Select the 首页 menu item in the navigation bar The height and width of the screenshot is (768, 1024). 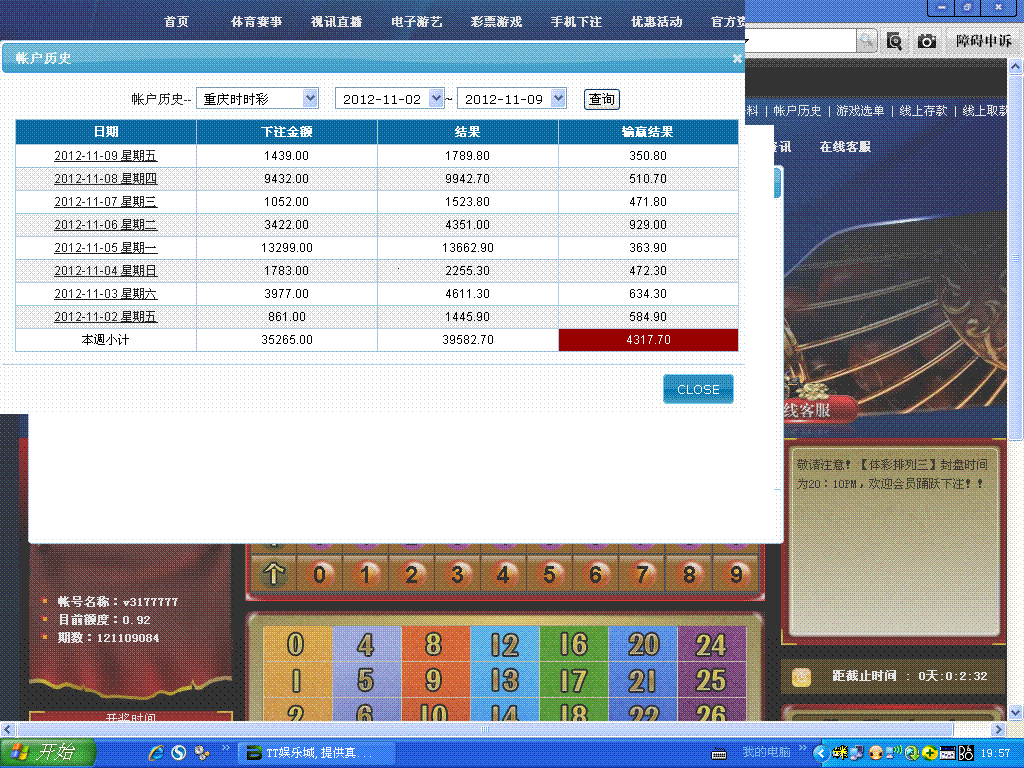(176, 21)
